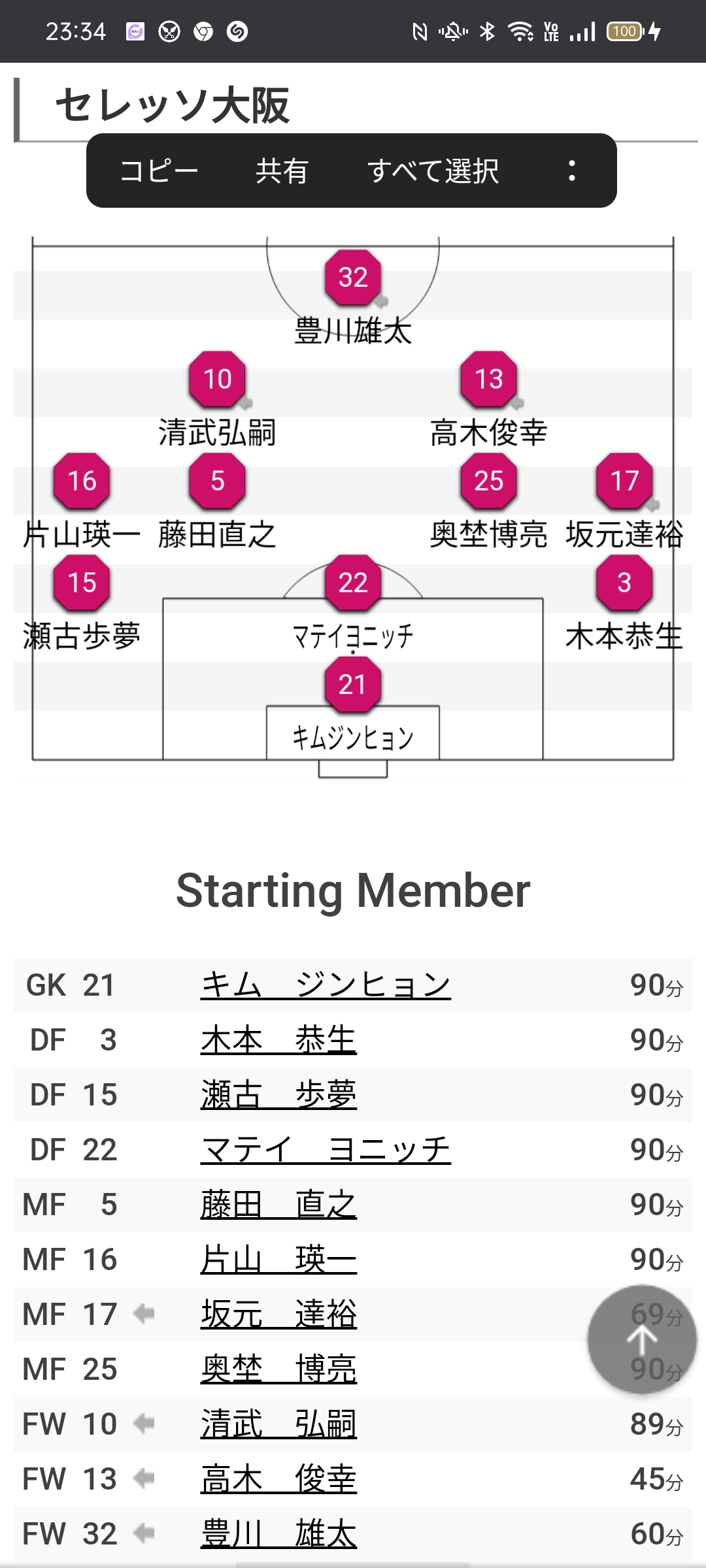Choose 共有 in the text menu
This screenshot has width=706, height=1568.
[x=282, y=171]
